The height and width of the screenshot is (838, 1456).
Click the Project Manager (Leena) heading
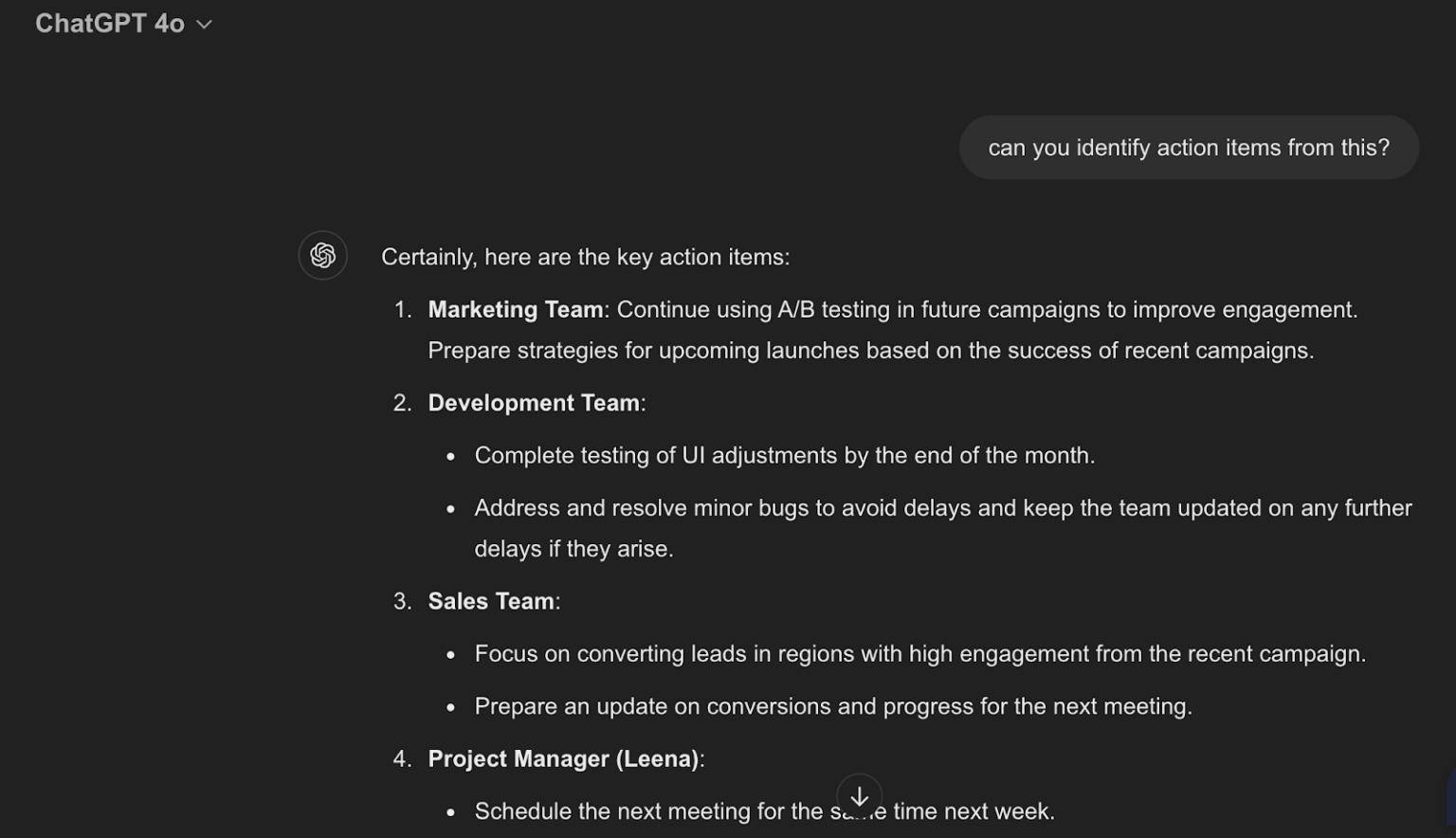563,758
